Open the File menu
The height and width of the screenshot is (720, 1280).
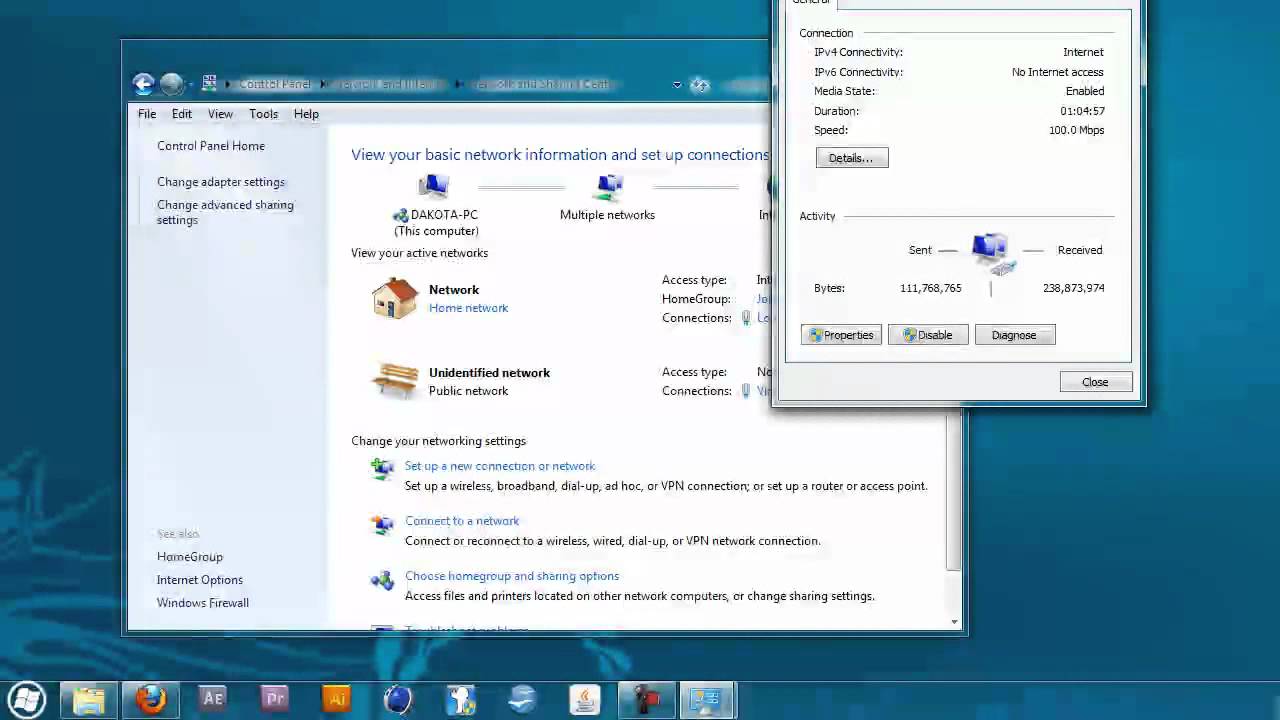[x=147, y=114]
